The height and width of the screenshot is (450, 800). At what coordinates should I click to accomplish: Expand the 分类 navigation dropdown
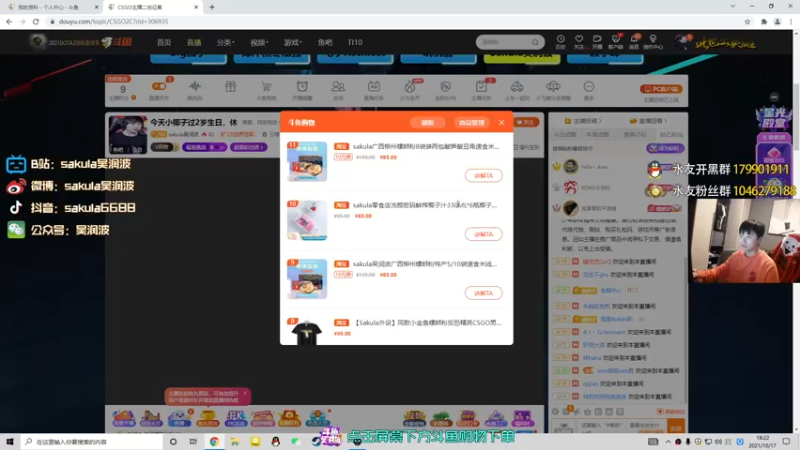(x=224, y=42)
